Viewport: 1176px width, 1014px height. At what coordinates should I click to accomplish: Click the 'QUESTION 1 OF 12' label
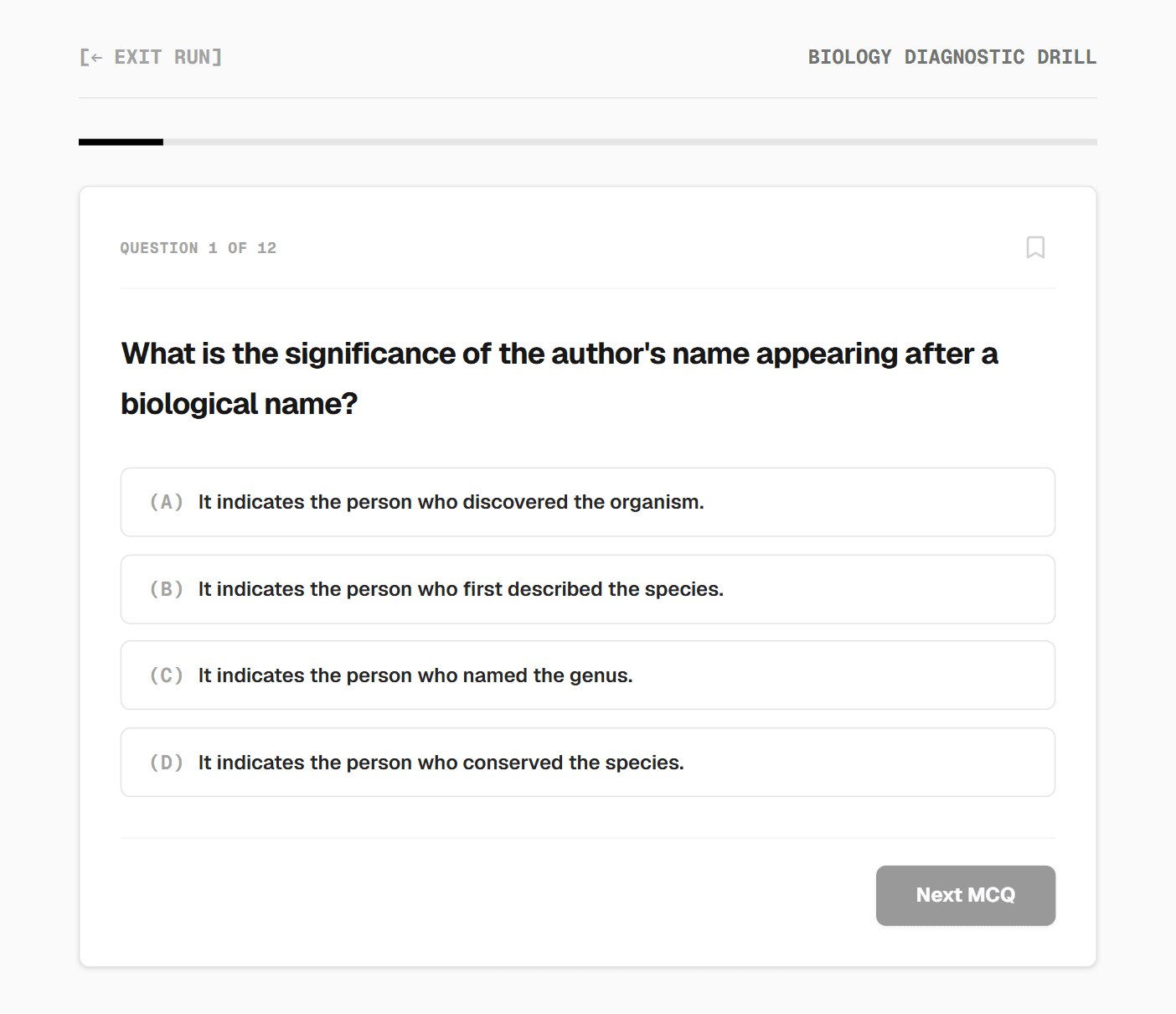pyautogui.click(x=199, y=248)
